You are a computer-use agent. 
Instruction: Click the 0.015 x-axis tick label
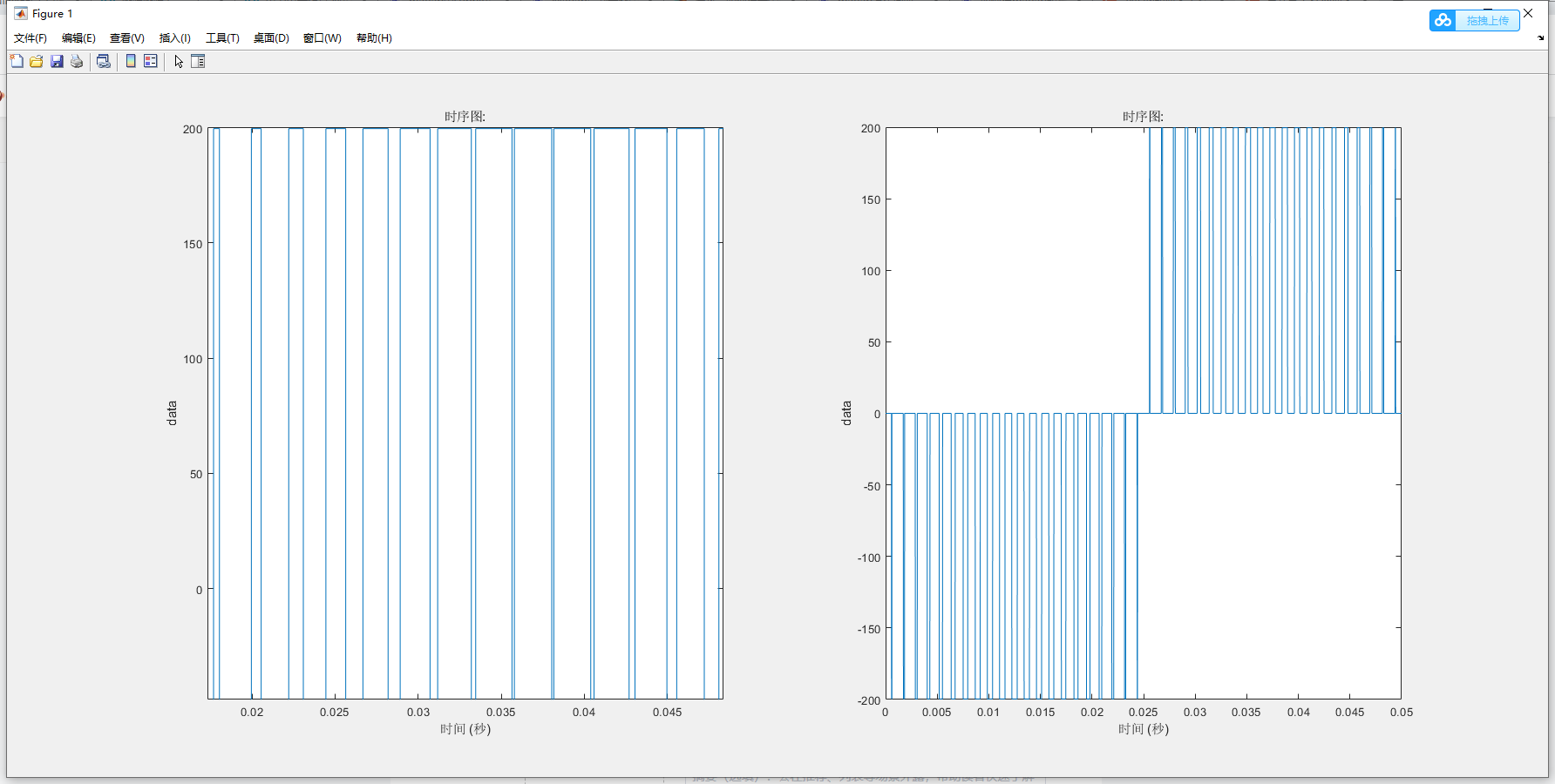[1040, 713]
